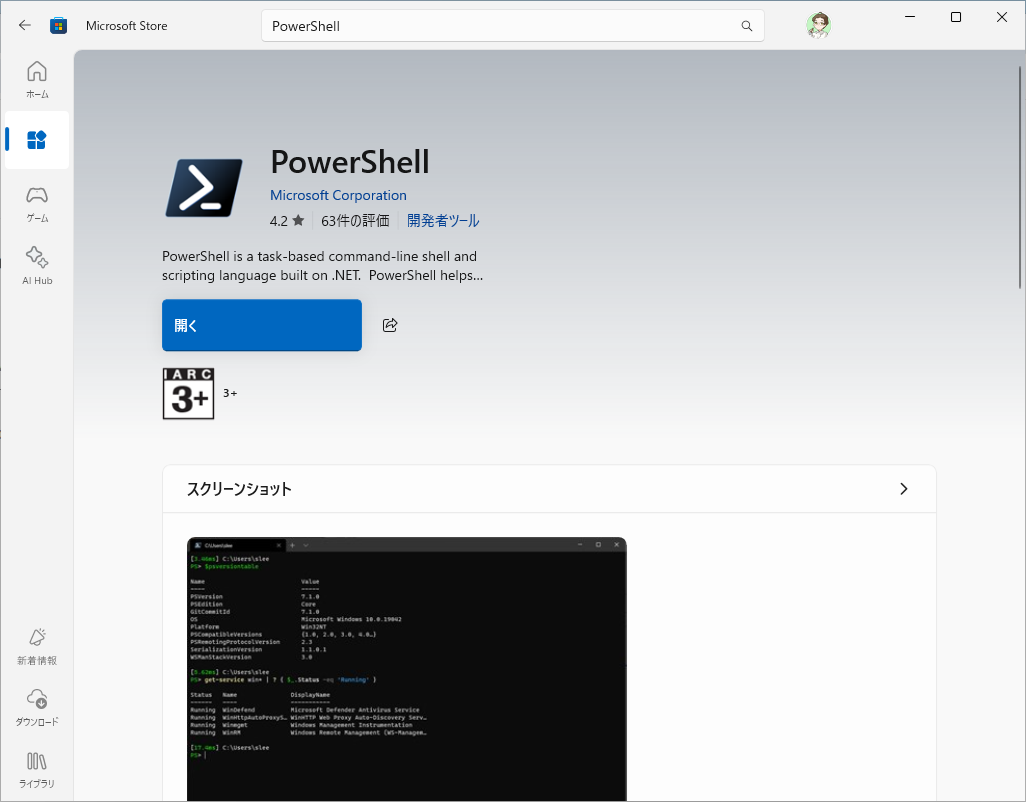The width and height of the screenshot is (1026, 802).
Task: Open the user profile avatar
Action: 818,26
